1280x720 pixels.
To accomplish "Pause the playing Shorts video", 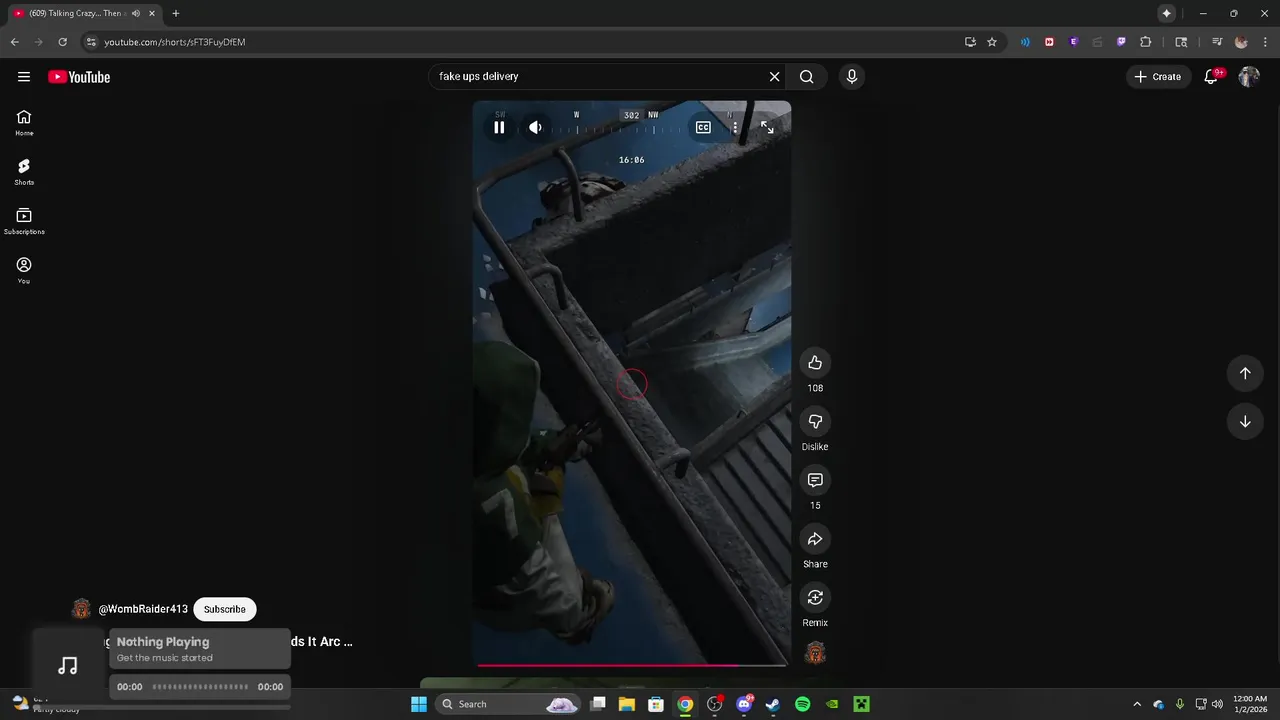I will (499, 127).
